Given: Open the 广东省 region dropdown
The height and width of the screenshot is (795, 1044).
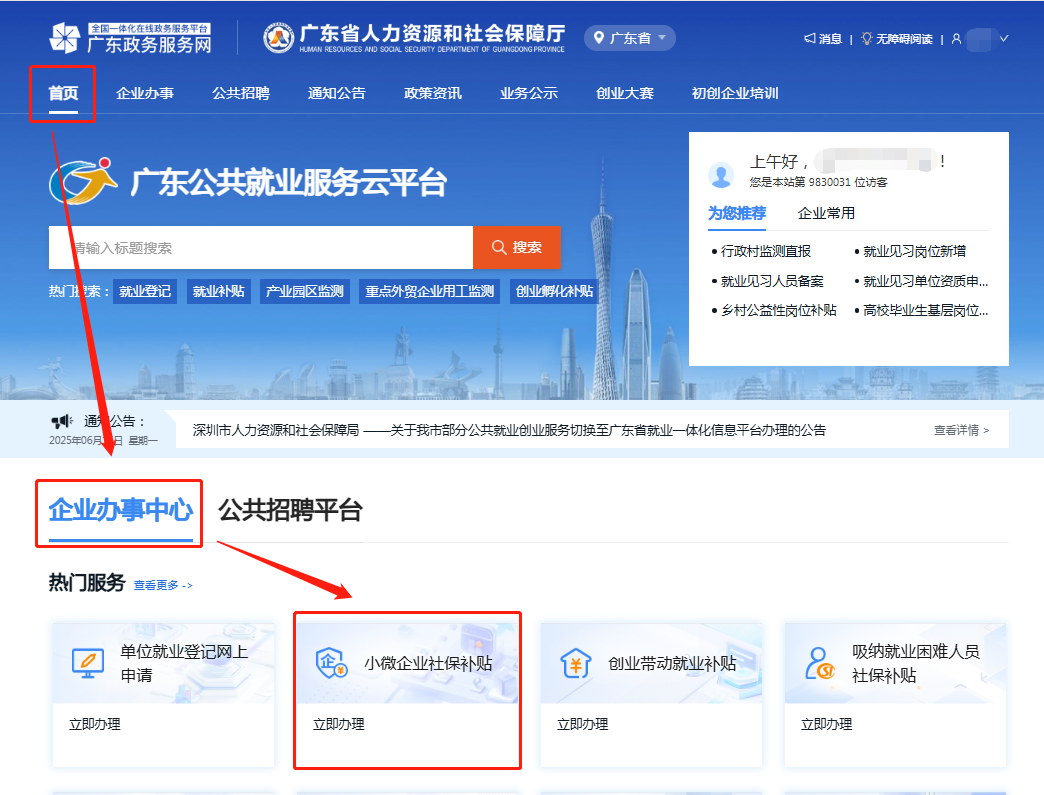Looking at the screenshot, I should pos(630,37).
